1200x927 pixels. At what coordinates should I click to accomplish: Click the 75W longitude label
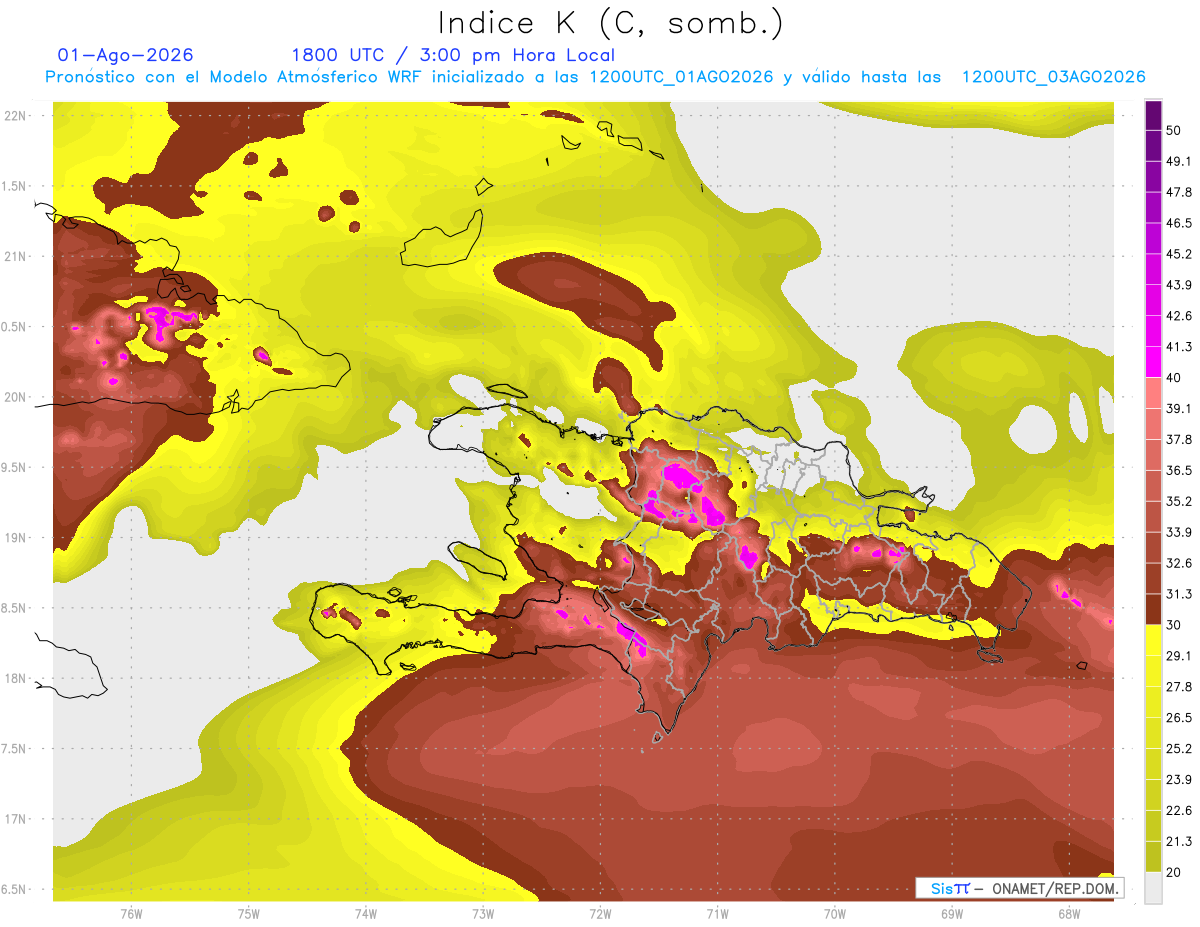[248, 914]
